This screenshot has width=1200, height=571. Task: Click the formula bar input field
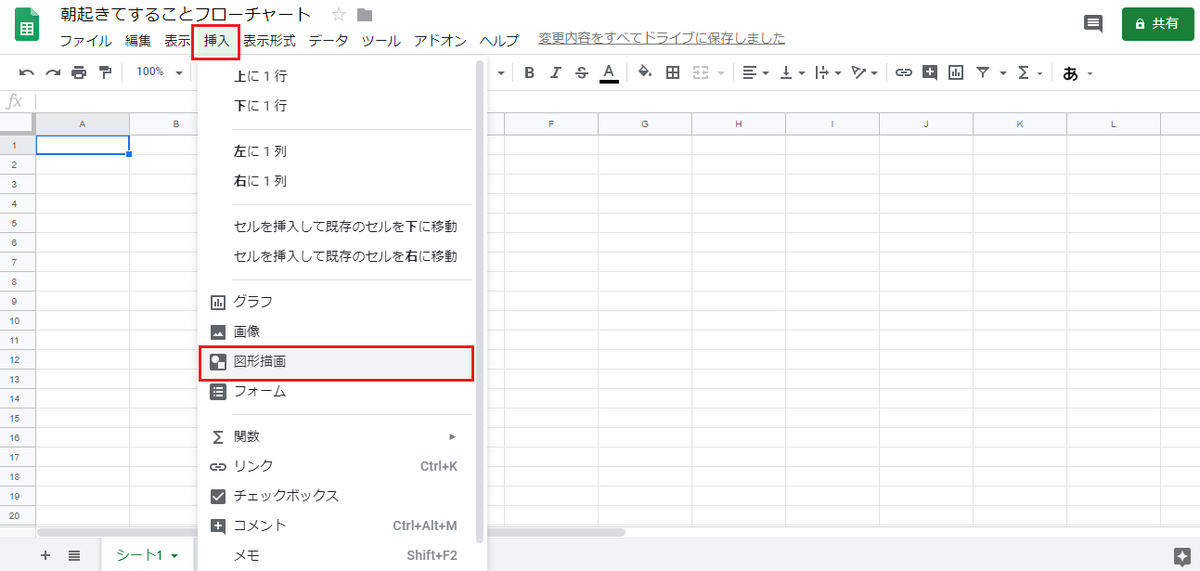pyautogui.click(x=618, y=101)
